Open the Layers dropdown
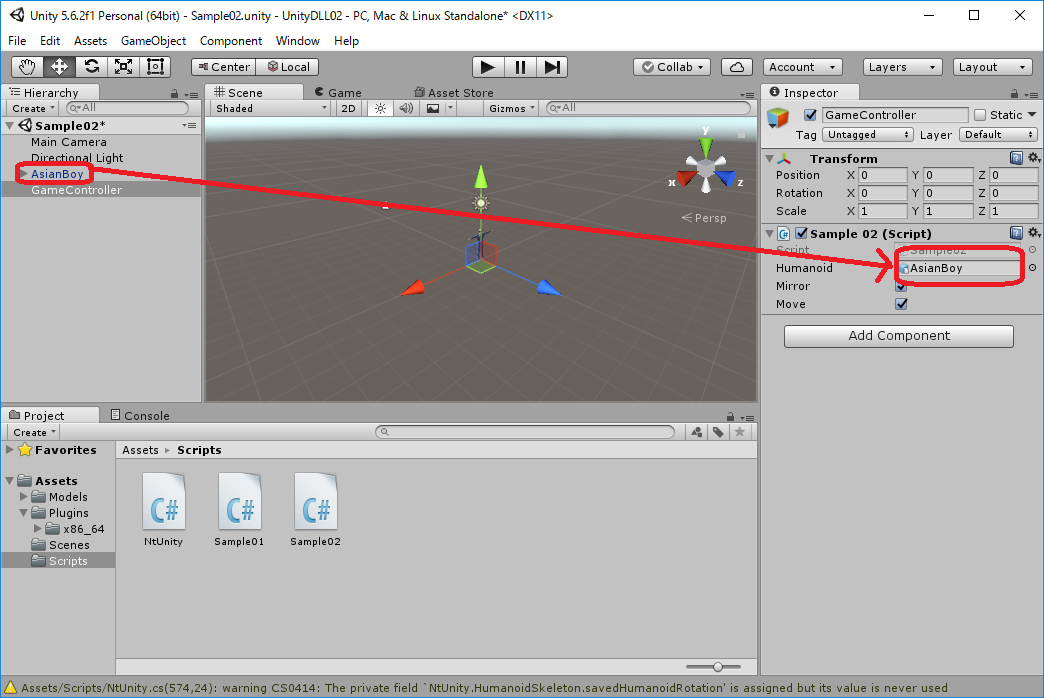 (902, 67)
